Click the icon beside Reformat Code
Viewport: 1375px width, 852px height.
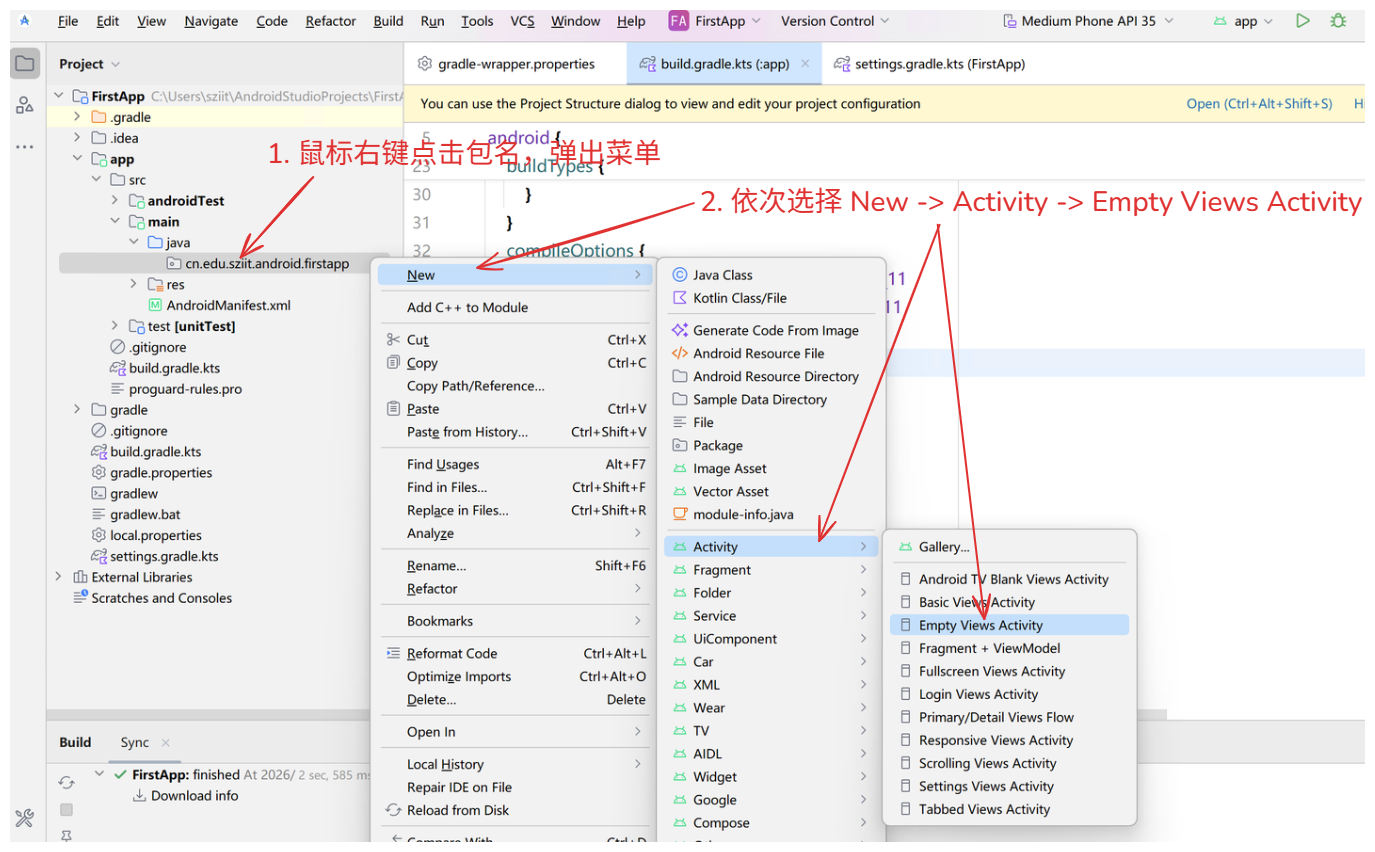tap(393, 654)
